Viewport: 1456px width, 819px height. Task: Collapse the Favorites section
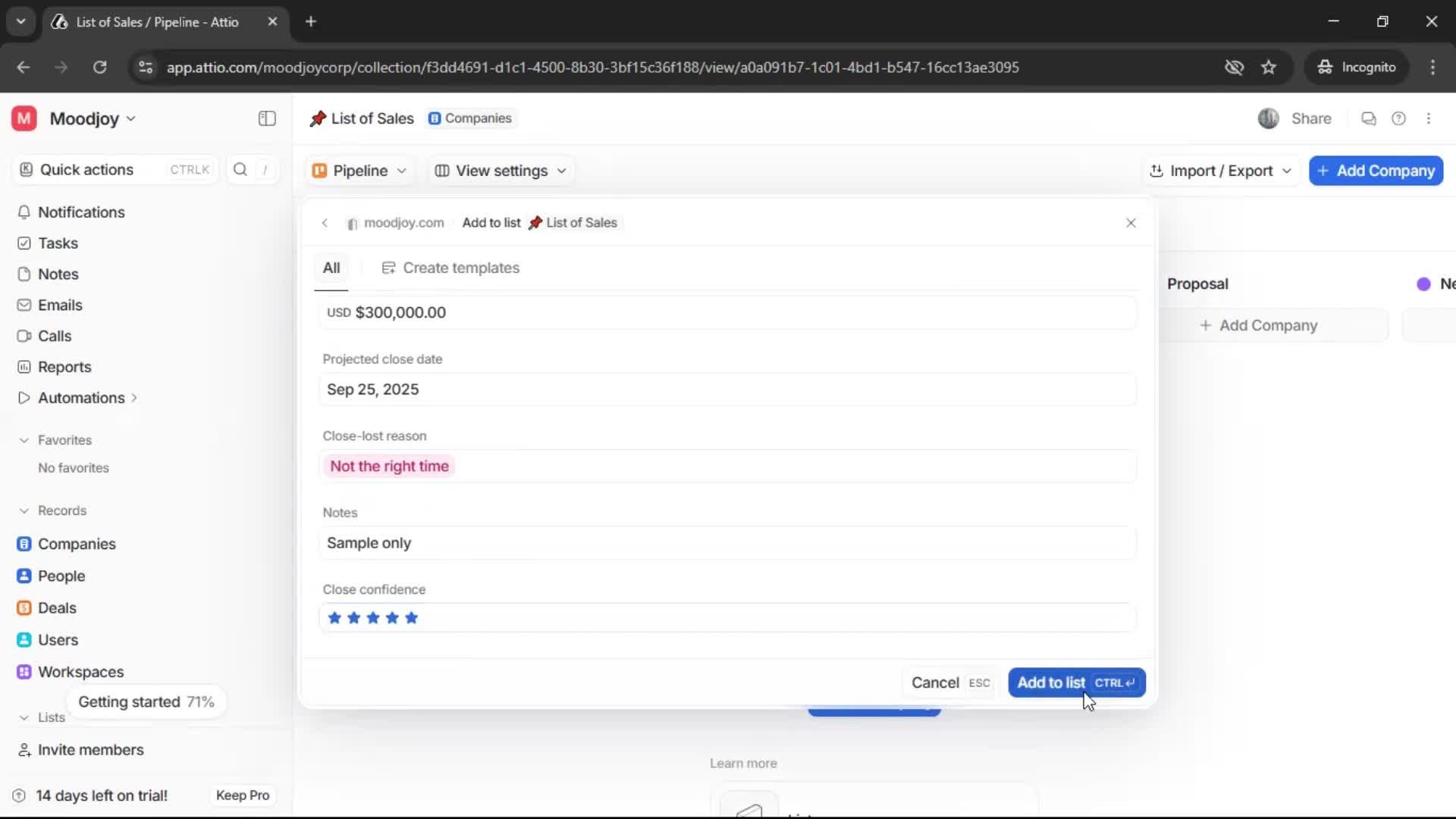pos(24,440)
